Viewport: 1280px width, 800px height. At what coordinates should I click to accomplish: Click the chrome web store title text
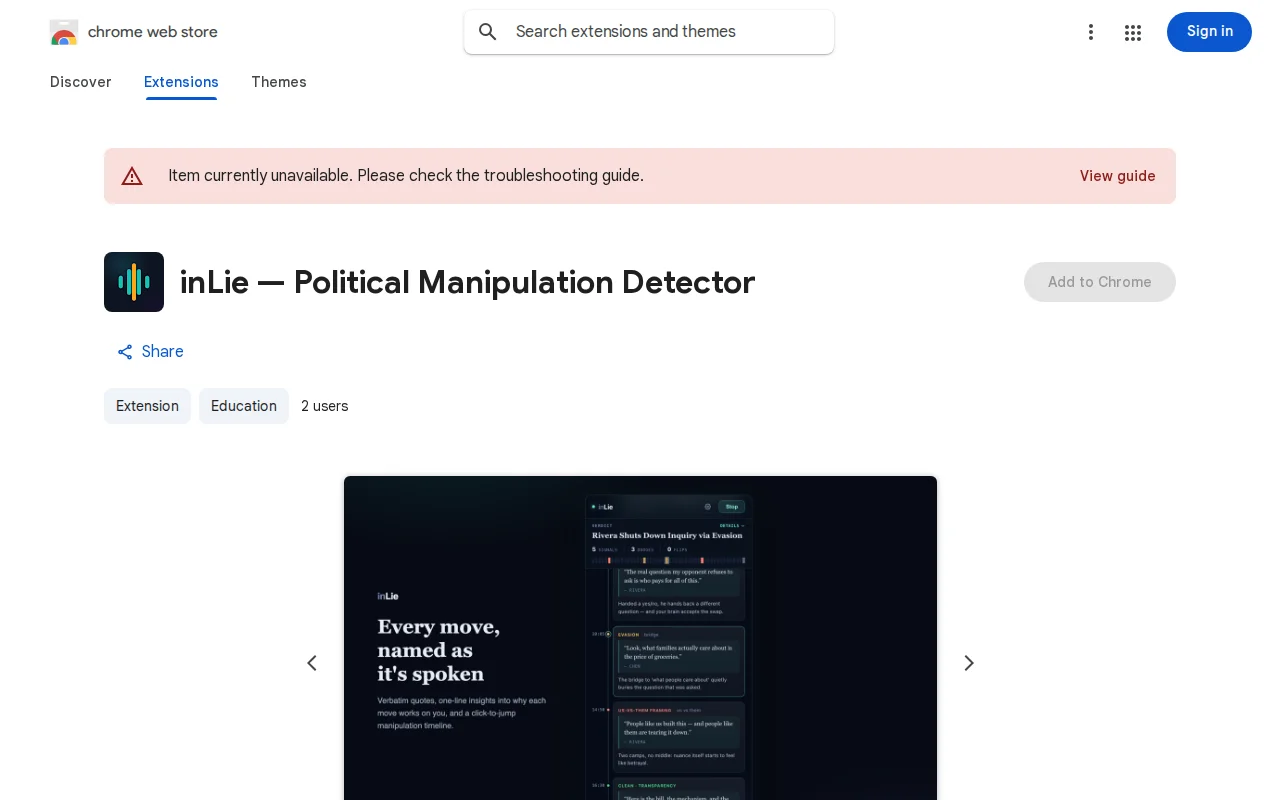[x=153, y=32]
